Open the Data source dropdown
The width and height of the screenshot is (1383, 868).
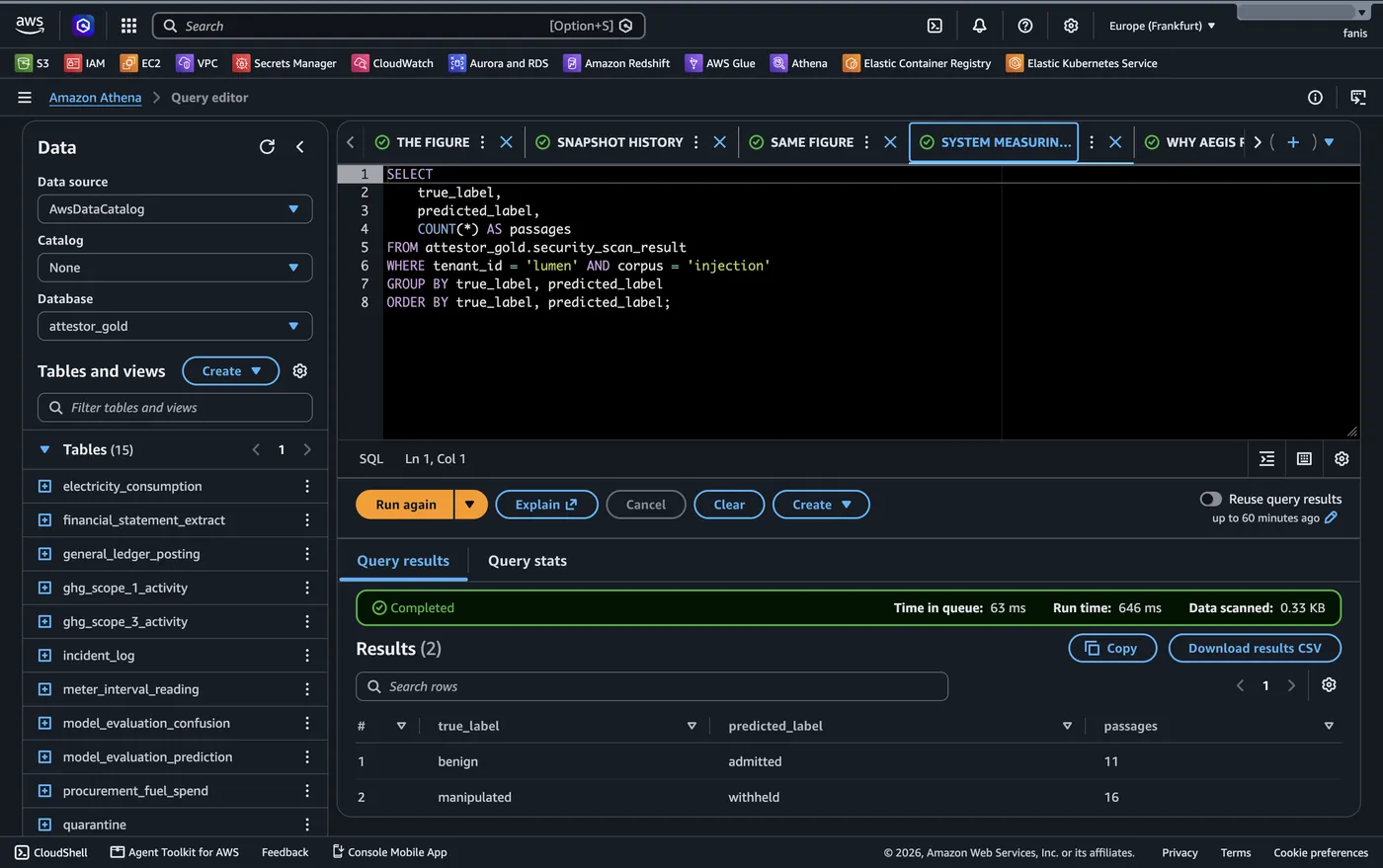175,209
